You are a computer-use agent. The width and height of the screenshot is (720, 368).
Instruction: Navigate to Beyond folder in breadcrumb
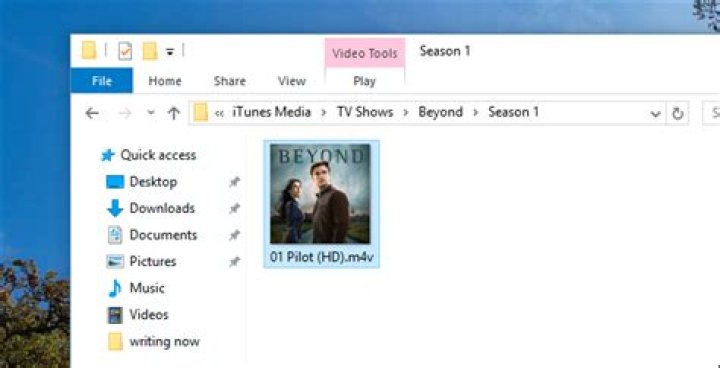click(440, 112)
